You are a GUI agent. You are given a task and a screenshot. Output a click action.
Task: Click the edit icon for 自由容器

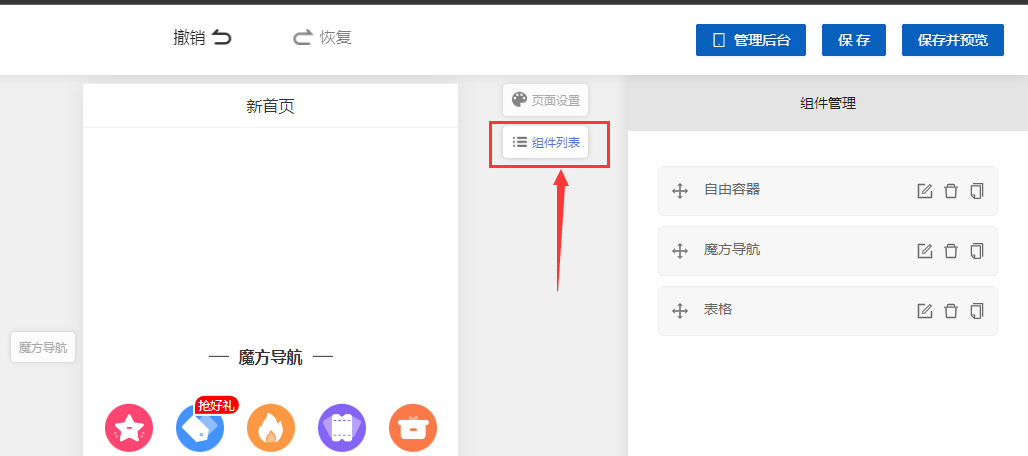(x=925, y=191)
